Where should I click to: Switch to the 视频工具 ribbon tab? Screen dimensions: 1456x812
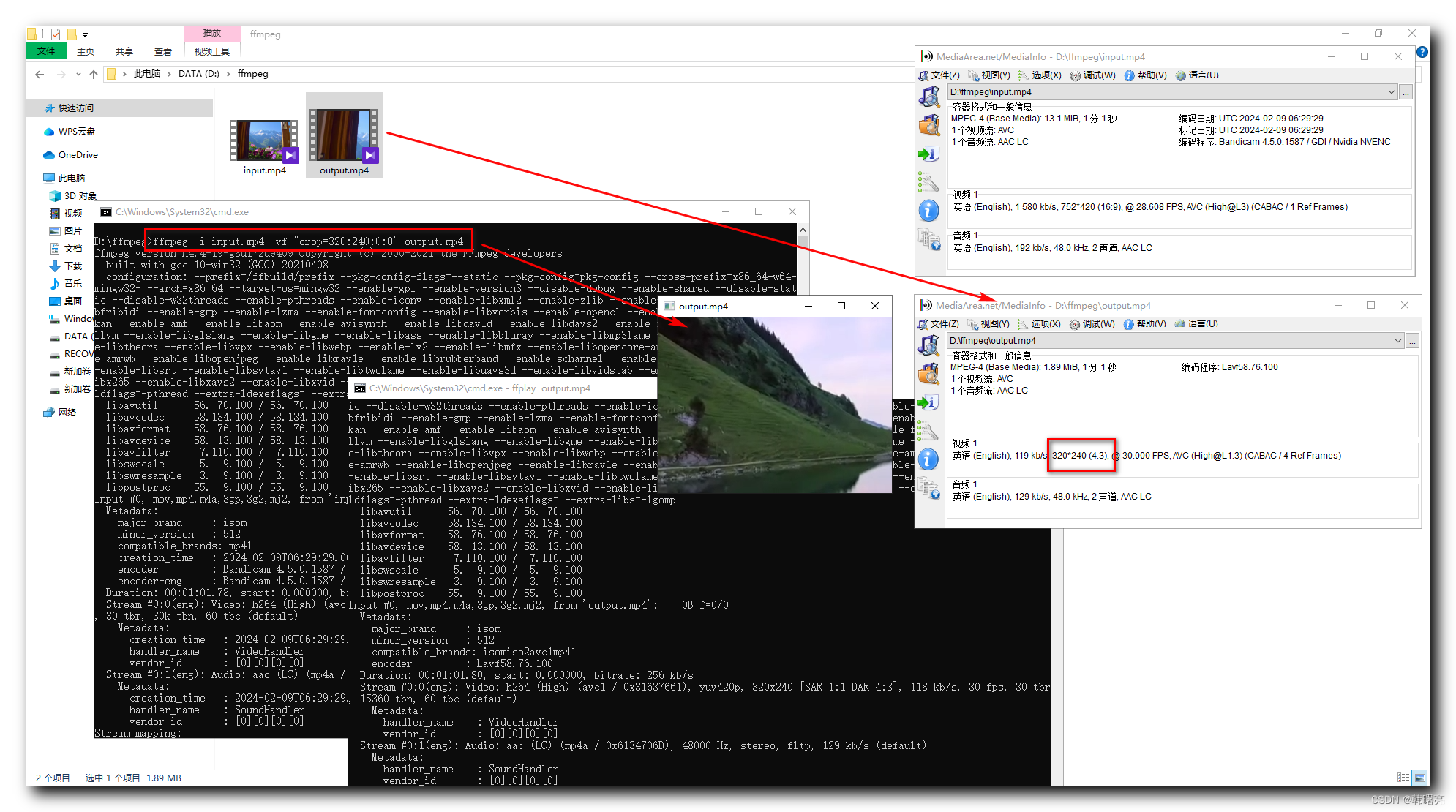(211, 51)
